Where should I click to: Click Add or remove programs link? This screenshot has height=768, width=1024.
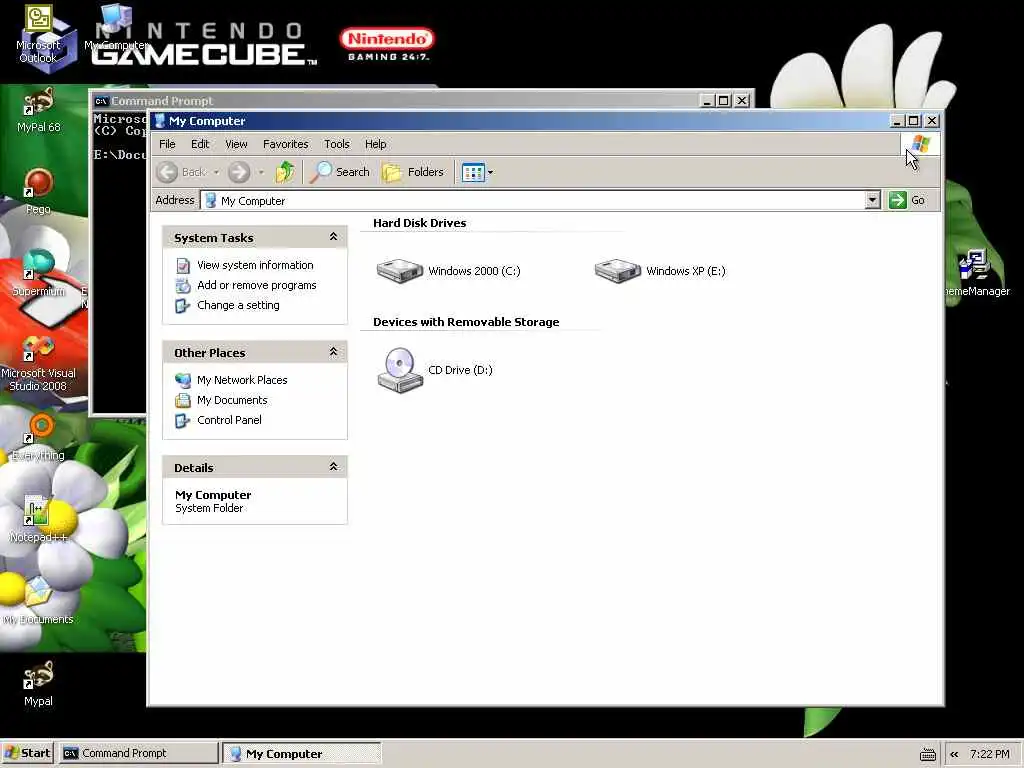pyautogui.click(x=257, y=285)
